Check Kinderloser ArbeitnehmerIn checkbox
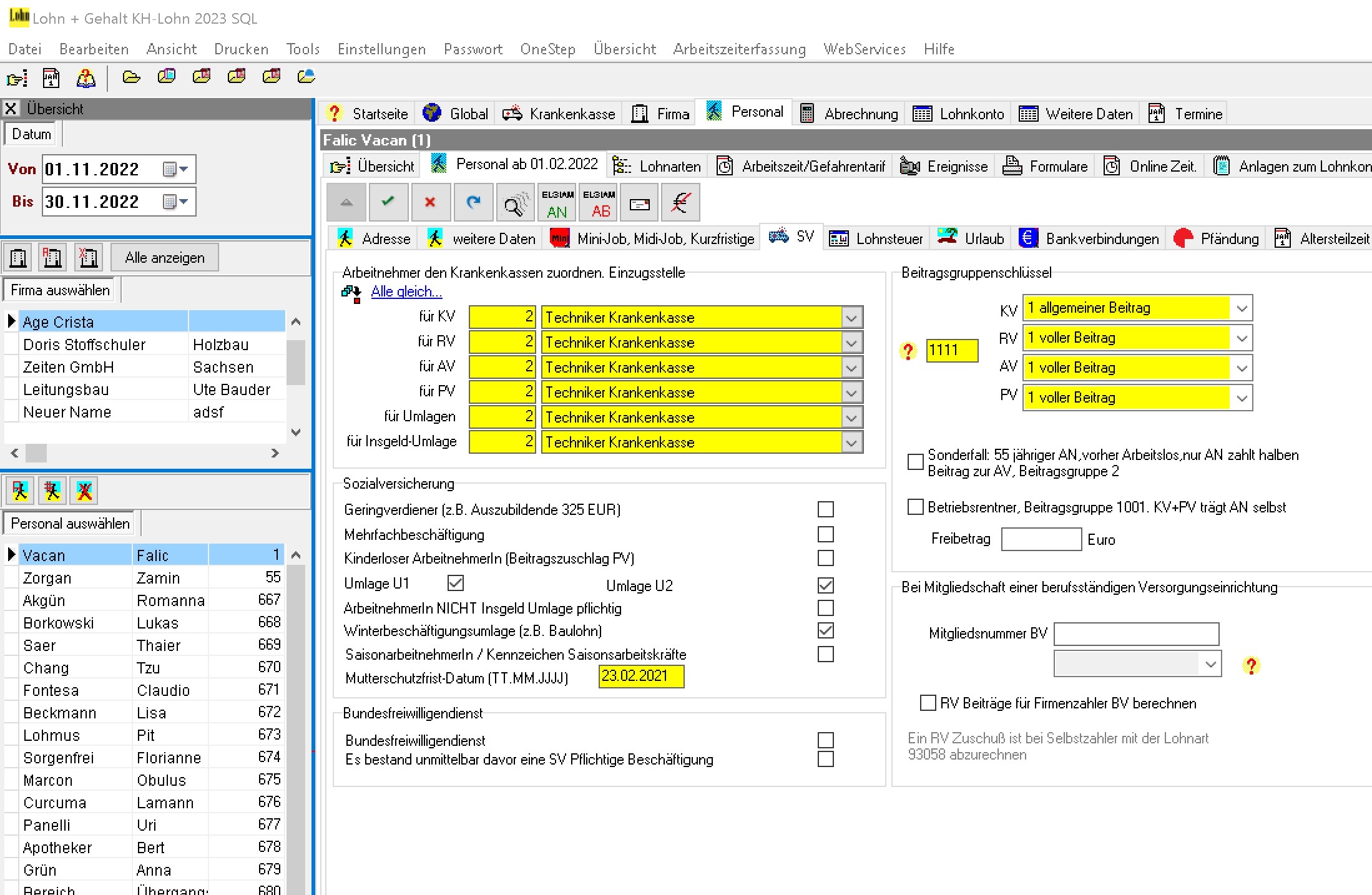Image resolution: width=1372 pixels, height=895 pixels. click(x=826, y=558)
